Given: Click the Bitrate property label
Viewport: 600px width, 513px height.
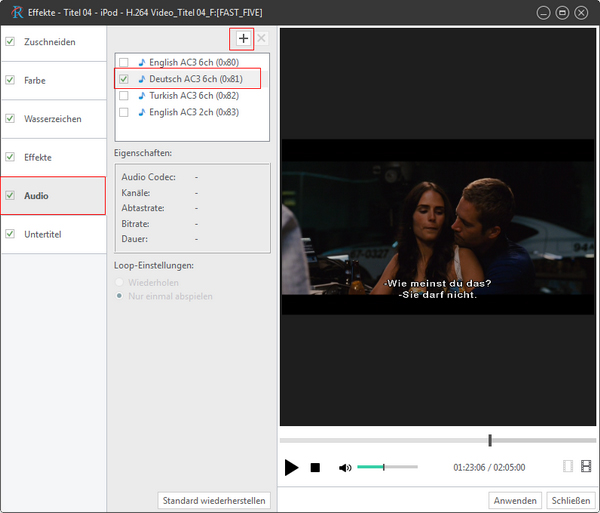Looking at the screenshot, I should pos(135,224).
